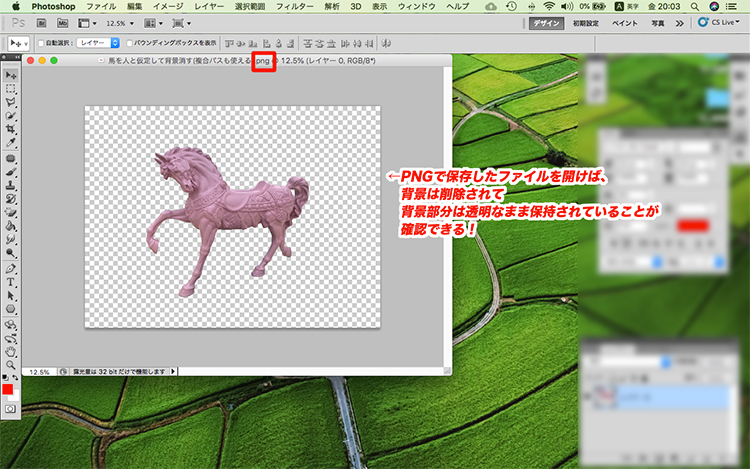This screenshot has width=750, height=469.
Task: Open the Siri icon in menu bar
Action: click(x=714, y=6)
